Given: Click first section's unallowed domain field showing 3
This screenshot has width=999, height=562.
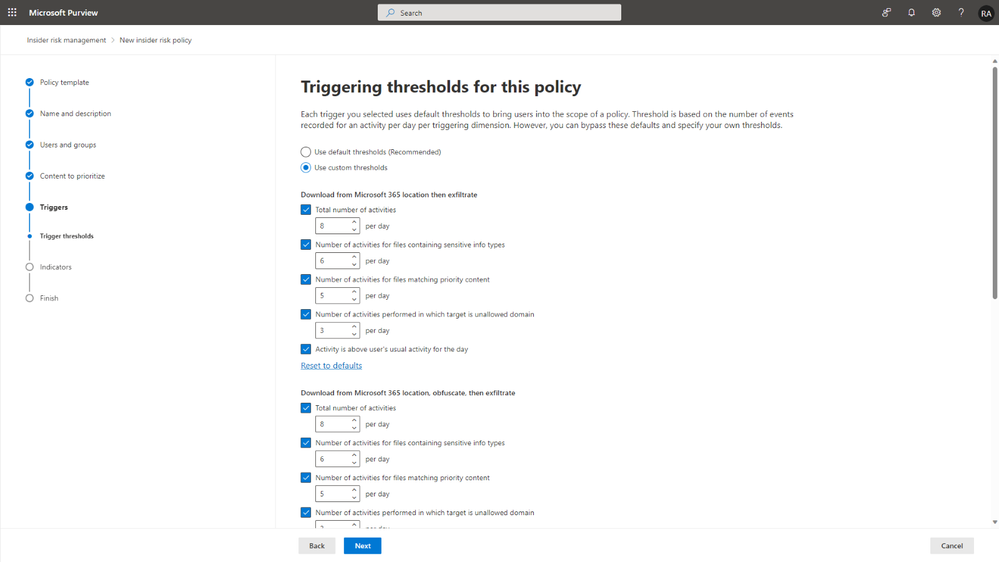Looking at the screenshot, I should (x=337, y=330).
